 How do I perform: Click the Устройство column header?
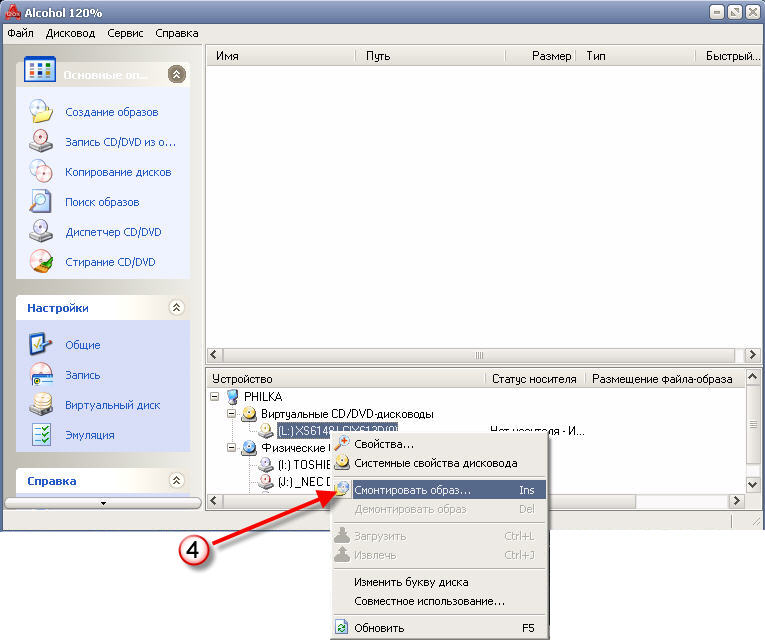point(346,379)
